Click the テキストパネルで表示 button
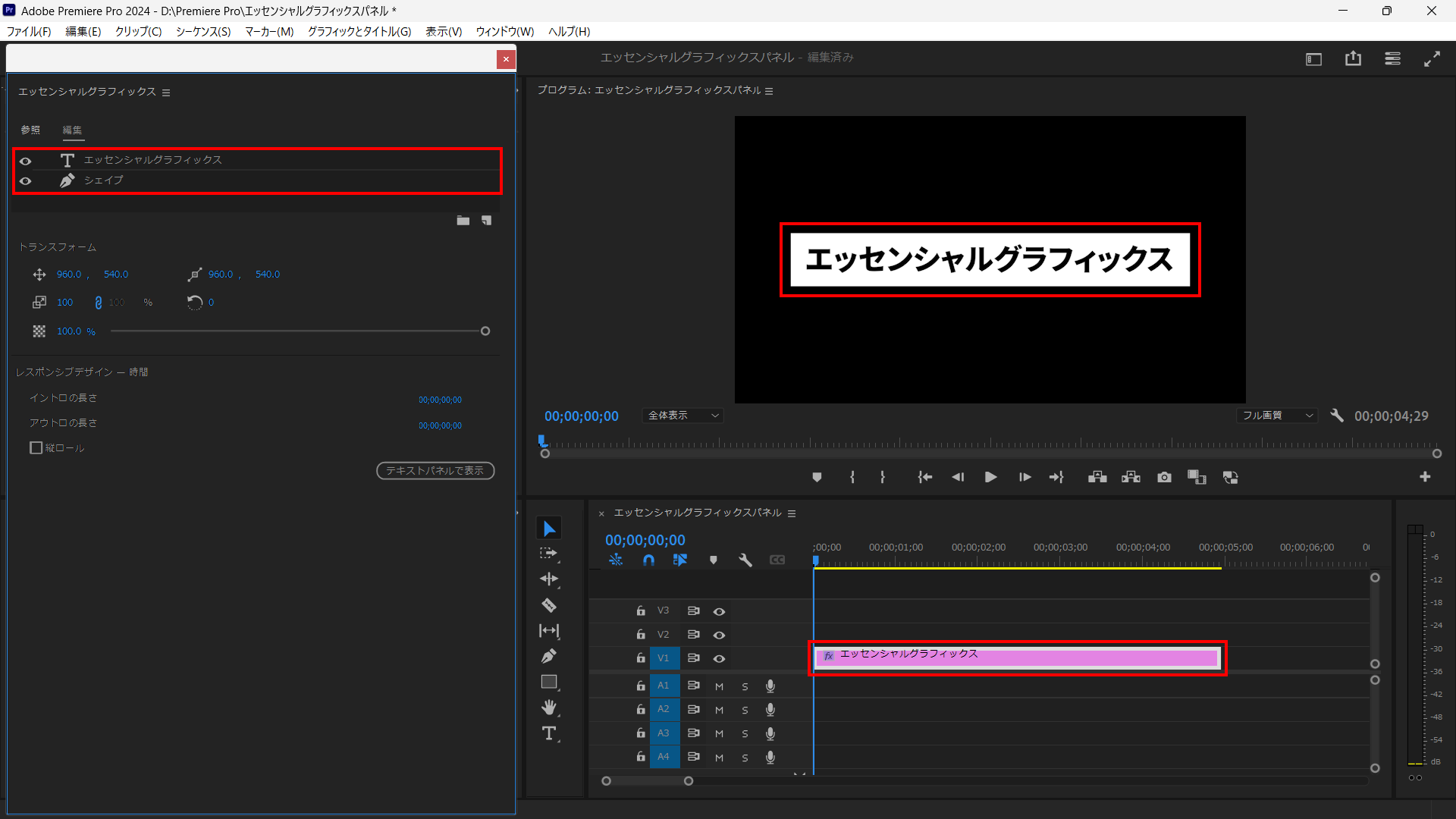 tap(435, 471)
